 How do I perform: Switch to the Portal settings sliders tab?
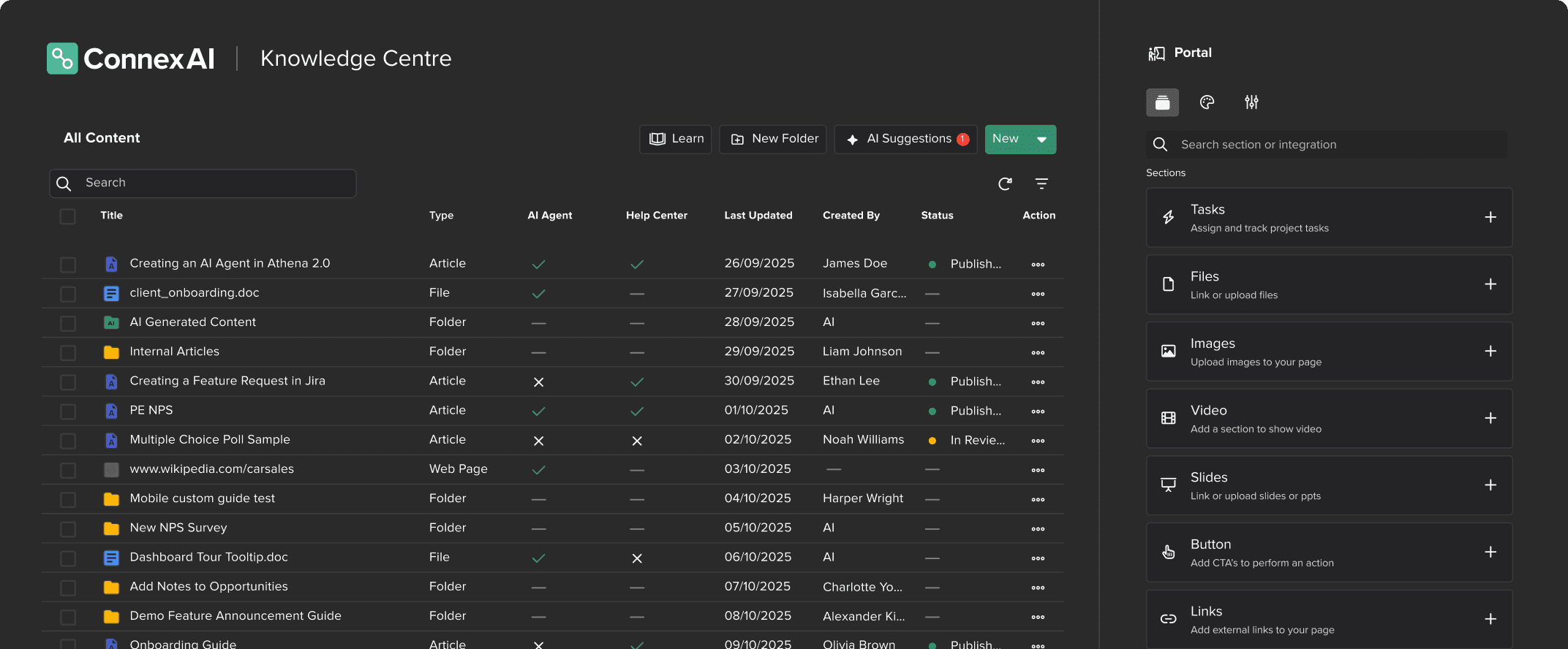tap(1252, 102)
